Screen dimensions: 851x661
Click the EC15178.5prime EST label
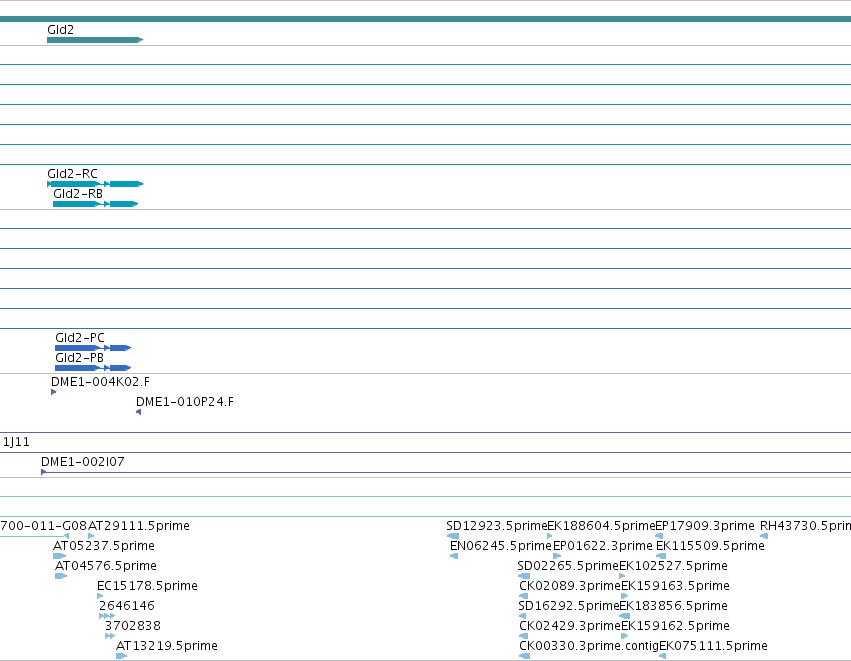click(147, 586)
